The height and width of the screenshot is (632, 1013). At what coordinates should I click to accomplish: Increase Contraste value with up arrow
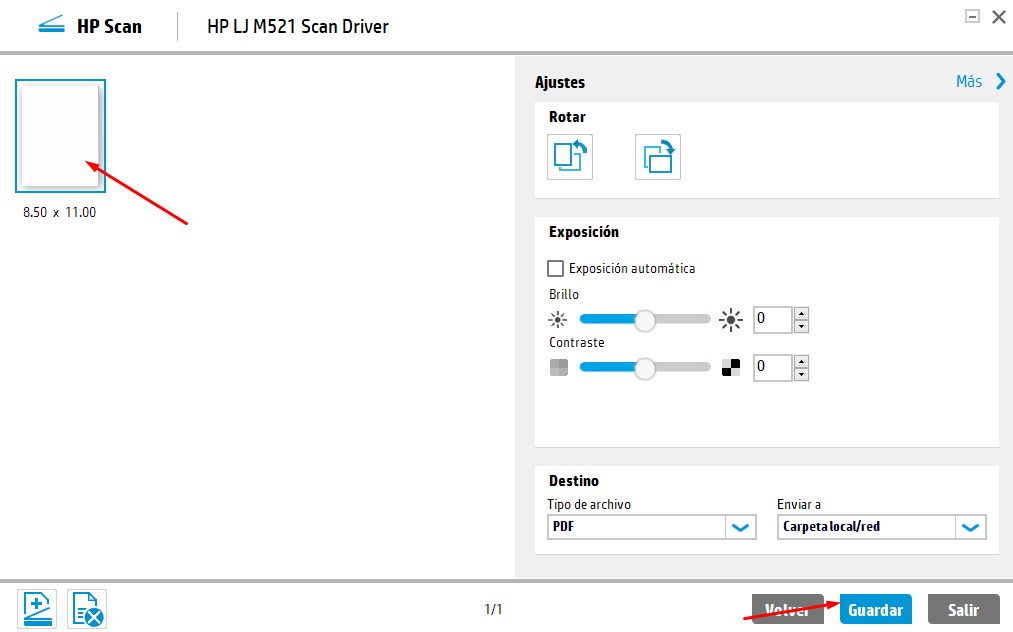801,361
